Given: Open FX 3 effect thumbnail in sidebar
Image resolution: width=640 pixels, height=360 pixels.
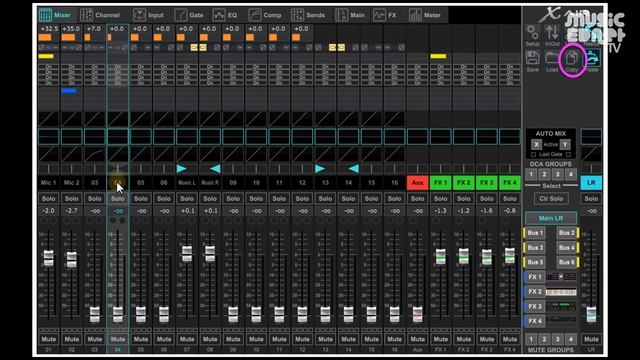Looking at the screenshot, I should coord(561,307).
